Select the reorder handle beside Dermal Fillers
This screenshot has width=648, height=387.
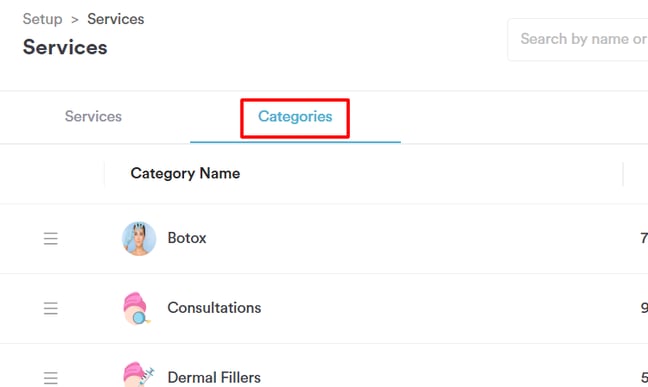(51, 378)
